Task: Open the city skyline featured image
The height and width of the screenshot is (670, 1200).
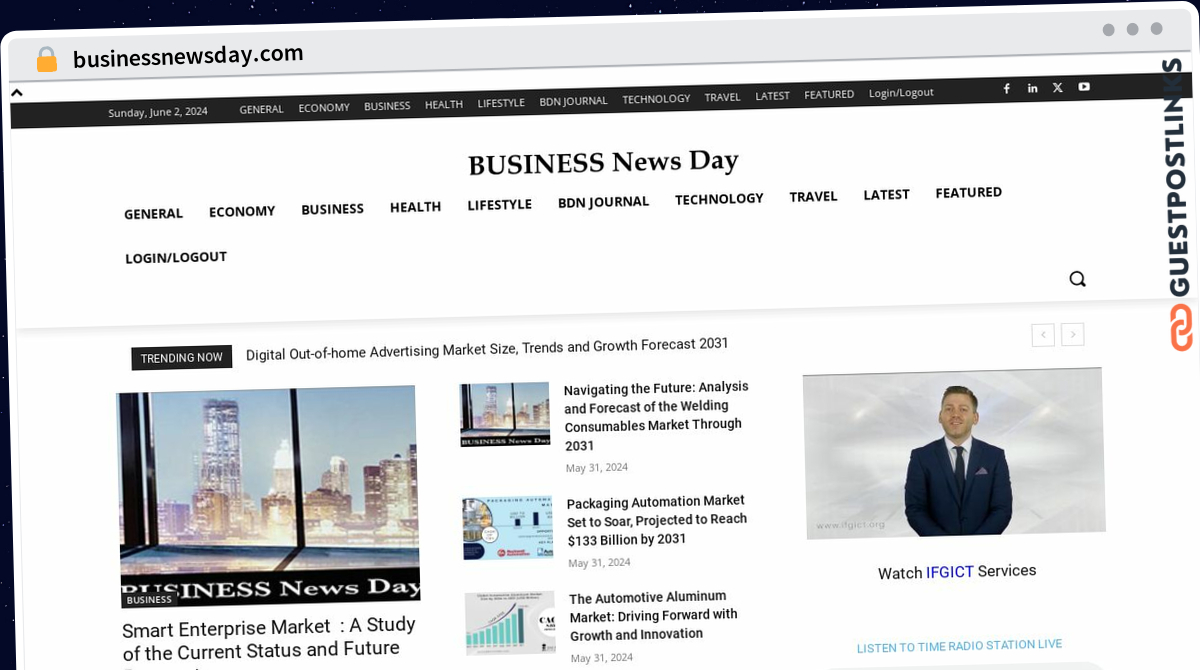Action: click(268, 495)
